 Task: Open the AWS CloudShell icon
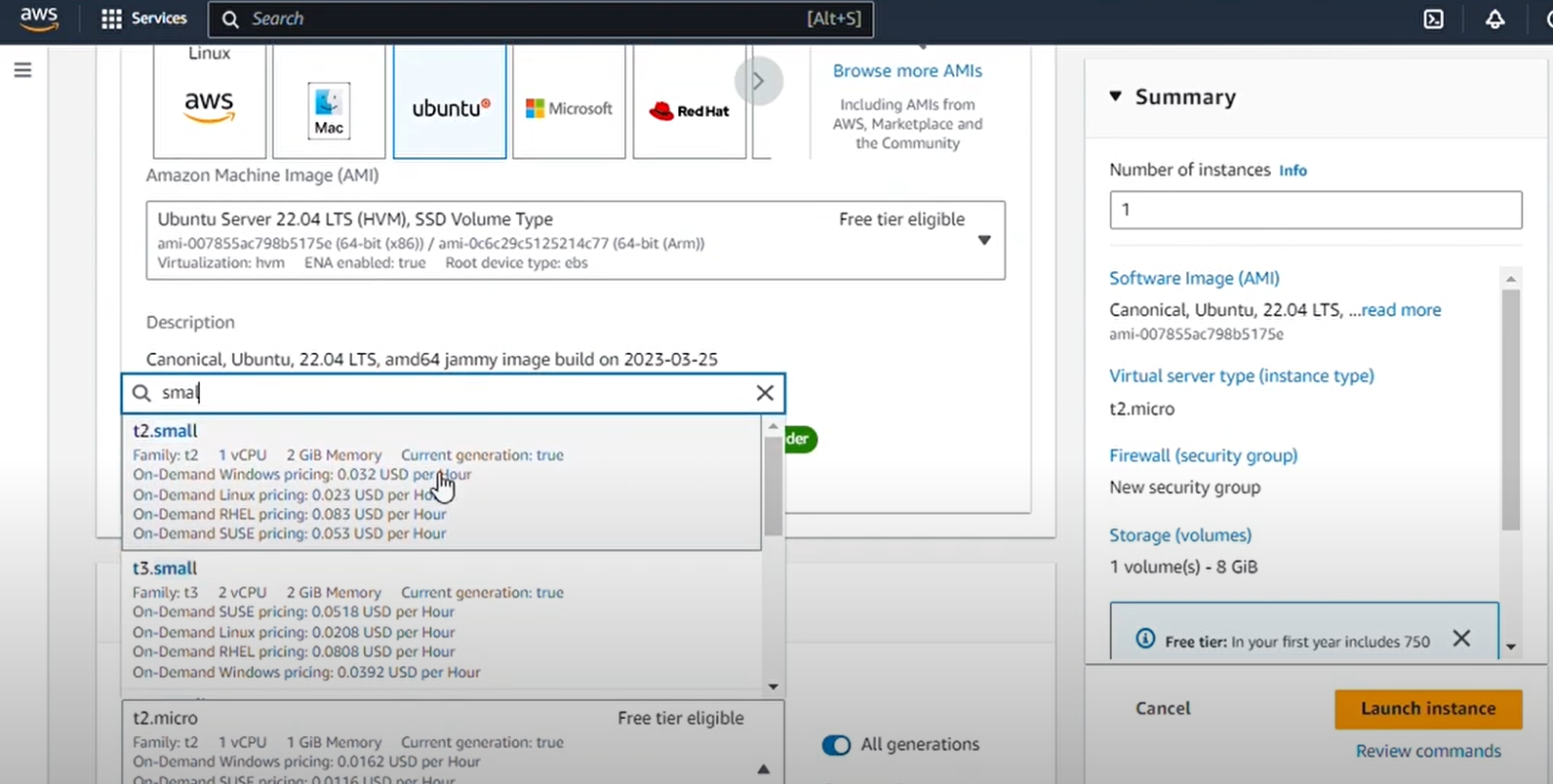pyautogui.click(x=1433, y=20)
